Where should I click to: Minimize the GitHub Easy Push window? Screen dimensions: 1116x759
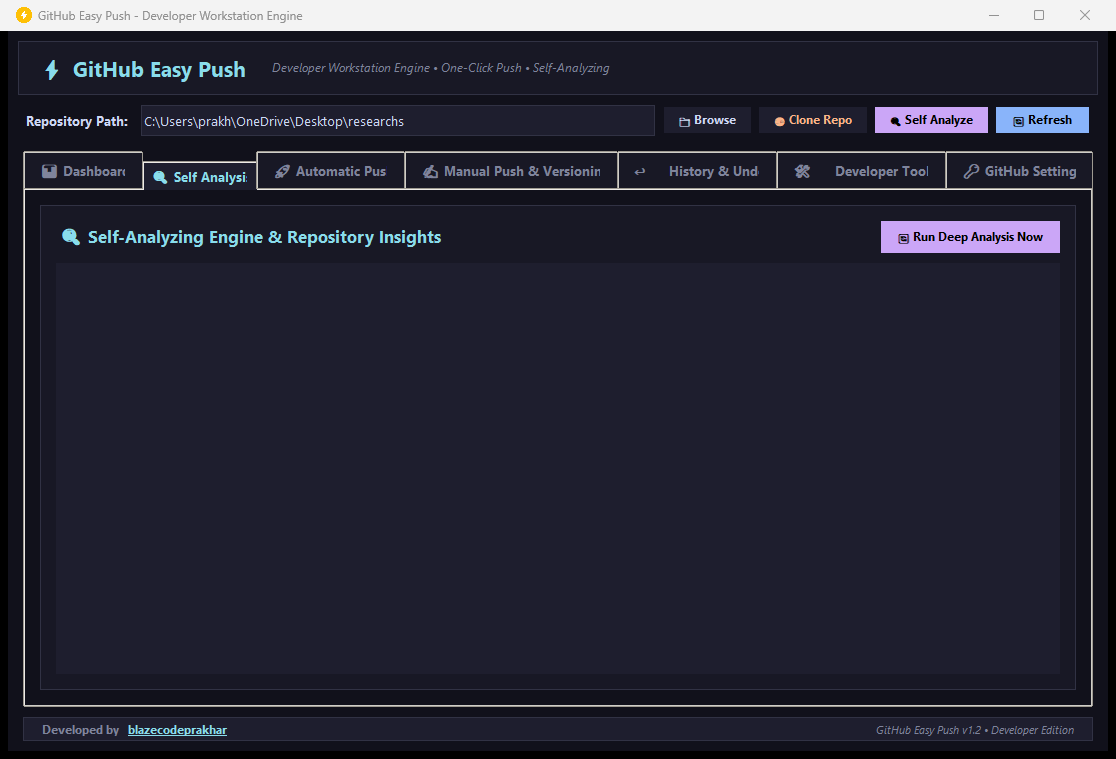pyautogui.click(x=994, y=15)
